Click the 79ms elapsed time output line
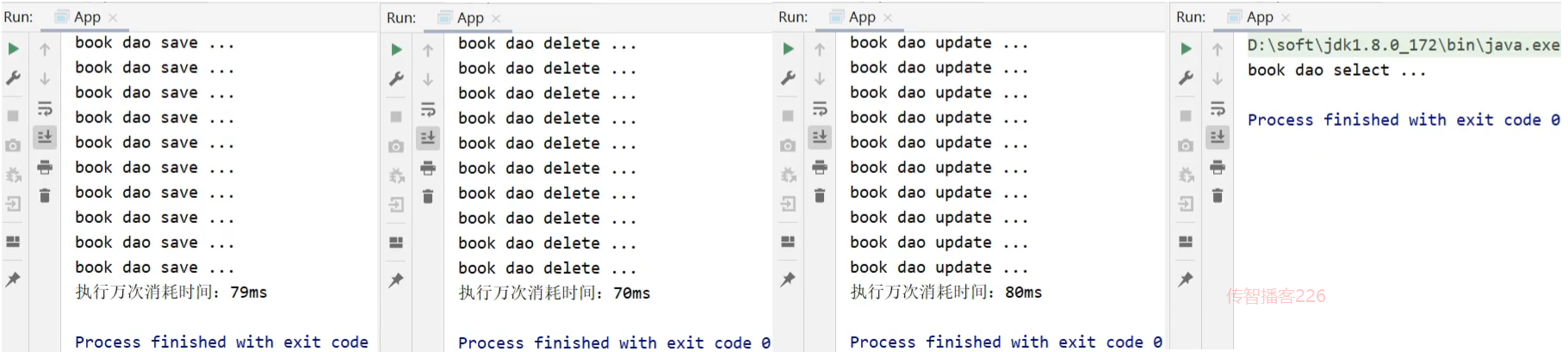This screenshot has width=1568, height=352. (171, 293)
